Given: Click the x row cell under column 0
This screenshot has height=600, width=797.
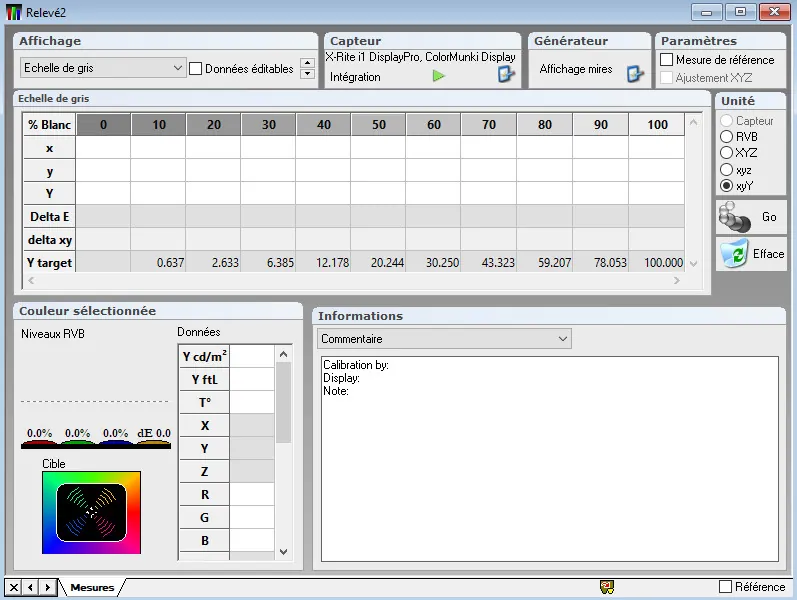Looking at the screenshot, I should point(103,148).
